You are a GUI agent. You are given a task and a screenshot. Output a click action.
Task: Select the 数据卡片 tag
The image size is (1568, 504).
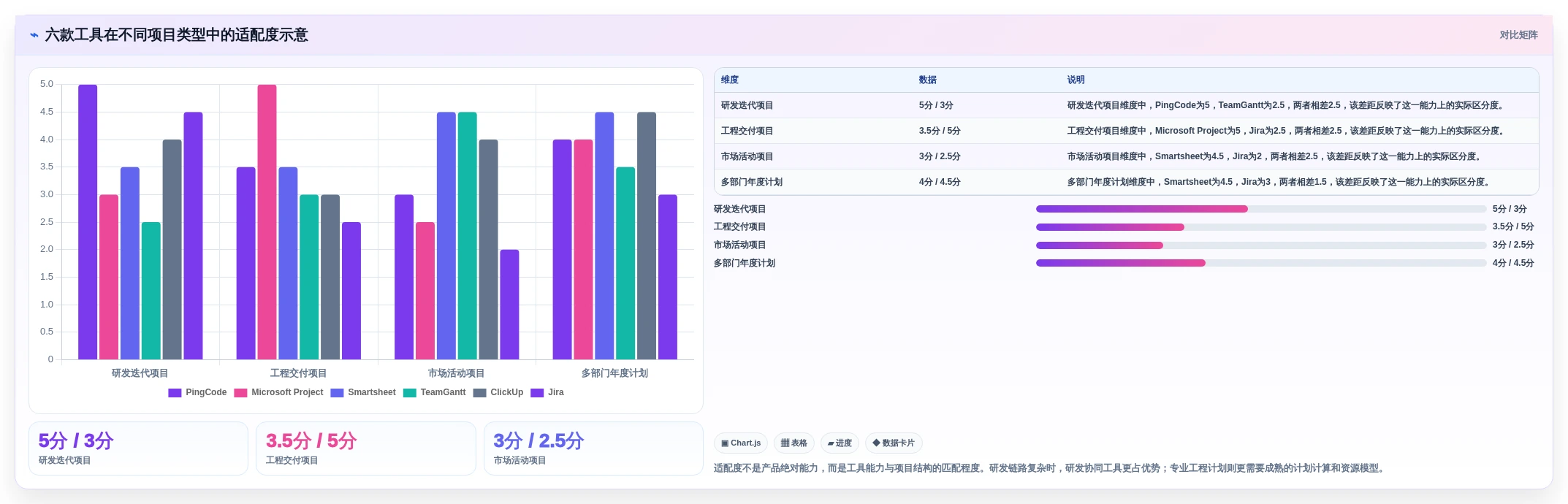(894, 443)
